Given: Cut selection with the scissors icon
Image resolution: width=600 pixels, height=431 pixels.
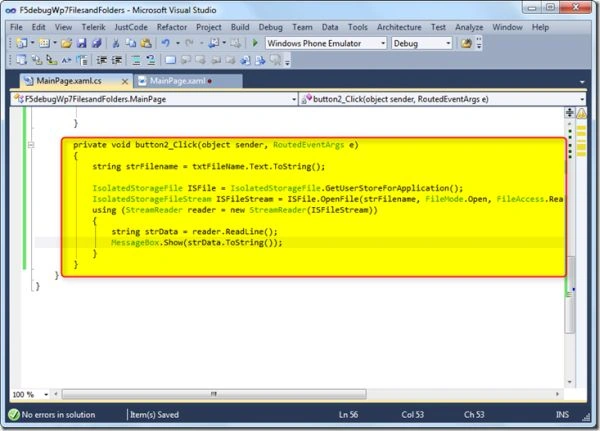Looking at the screenshot, I should click(116, 43).
